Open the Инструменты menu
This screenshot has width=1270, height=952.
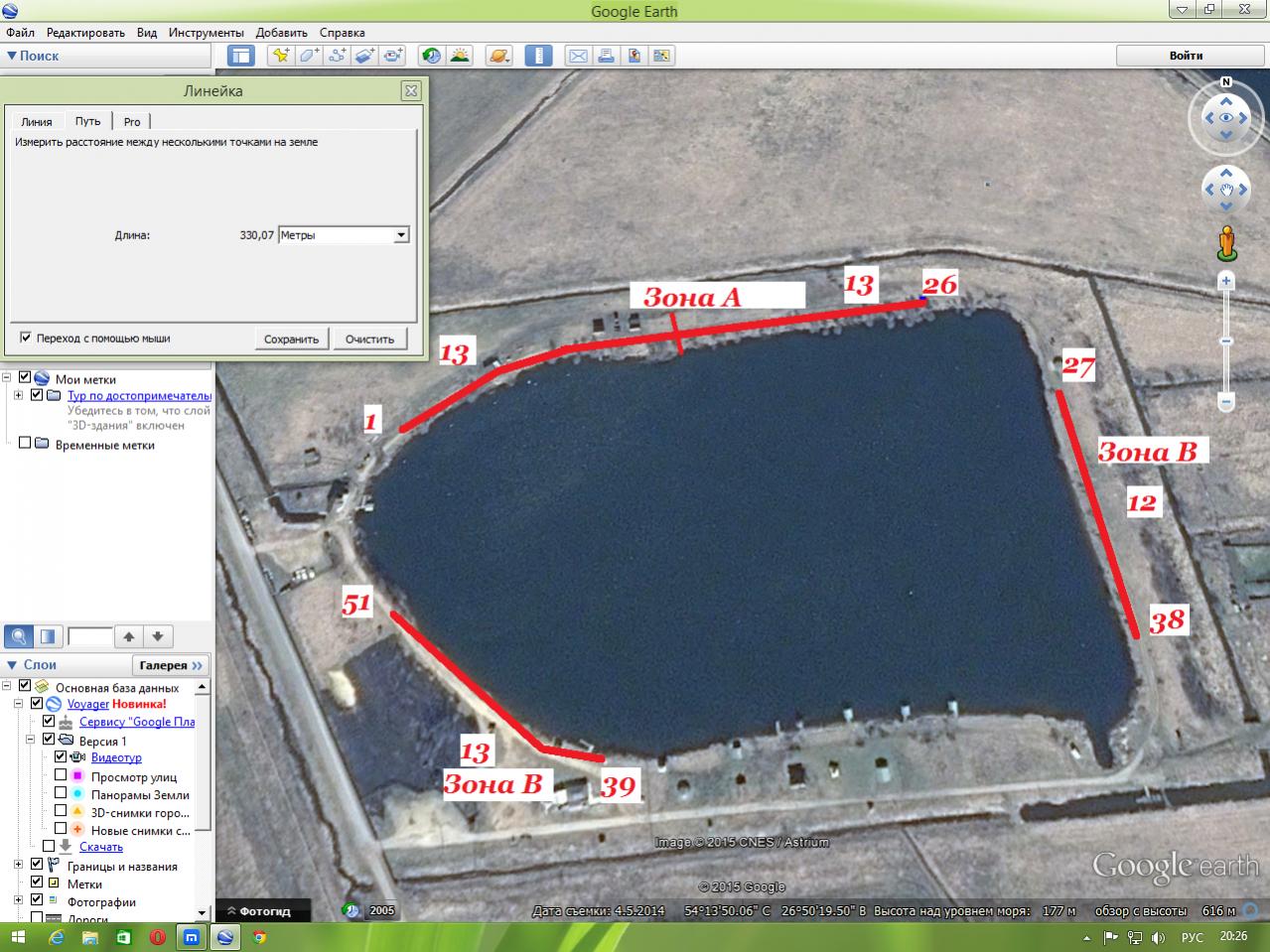tap(206, 33)
